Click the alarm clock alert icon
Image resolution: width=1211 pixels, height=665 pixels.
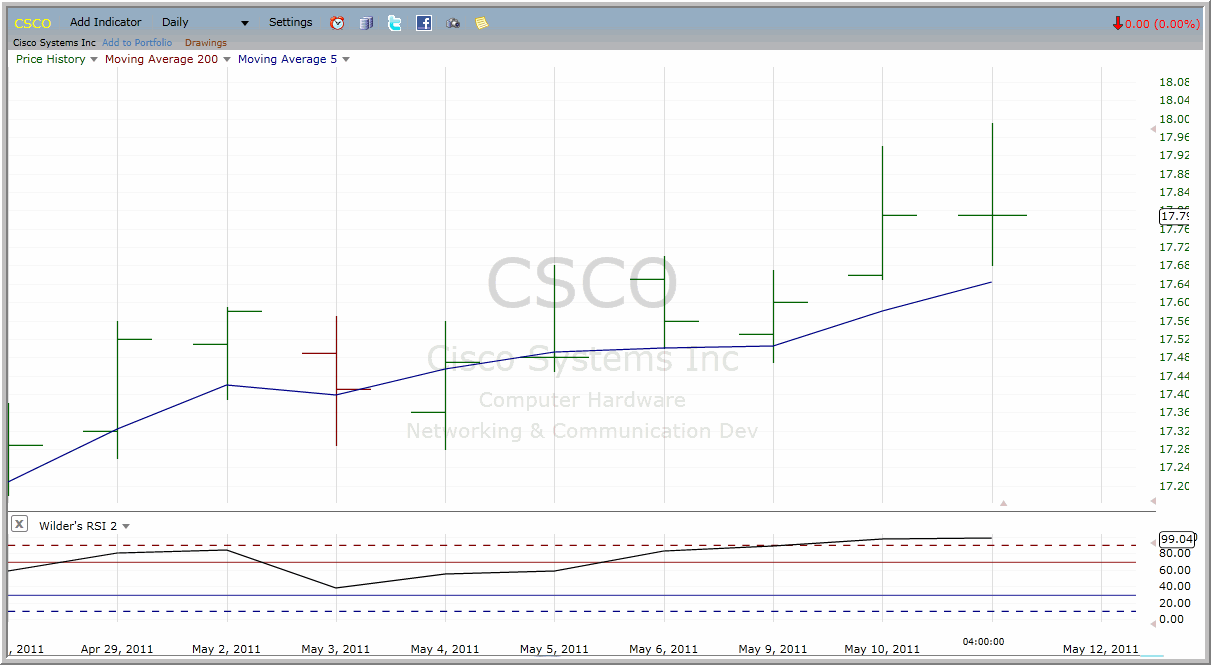[337, 23]
